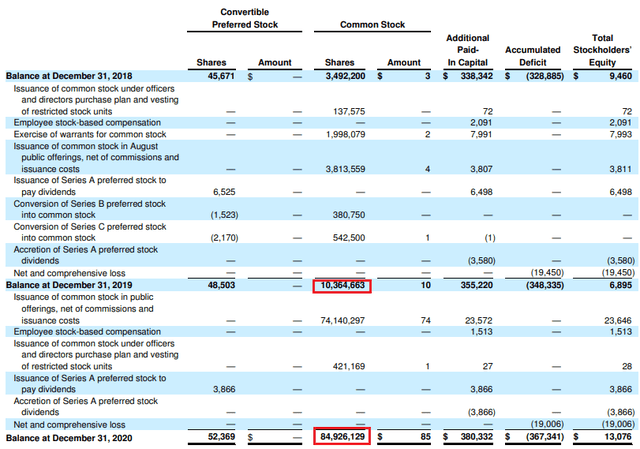
Task: Click the total equity value 9,460
Action: [x=620, y=76]
